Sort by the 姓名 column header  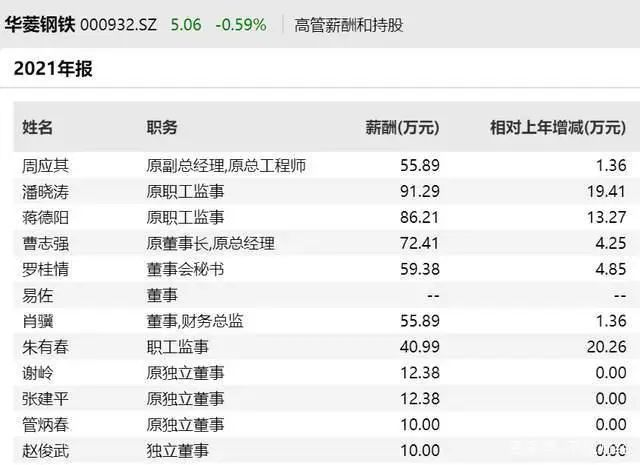(x=38, y=128)
